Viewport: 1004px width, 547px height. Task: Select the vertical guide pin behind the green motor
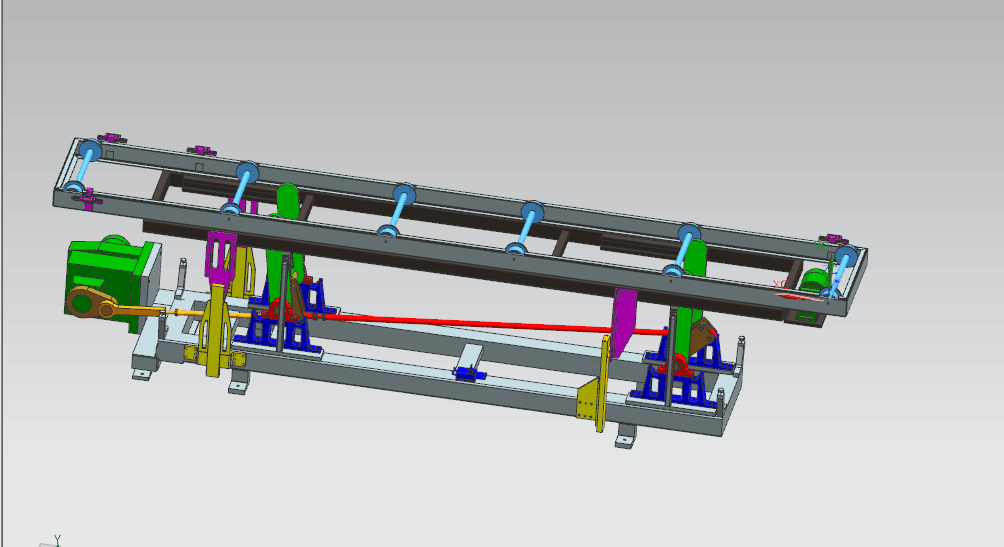[x=182, y=276]
